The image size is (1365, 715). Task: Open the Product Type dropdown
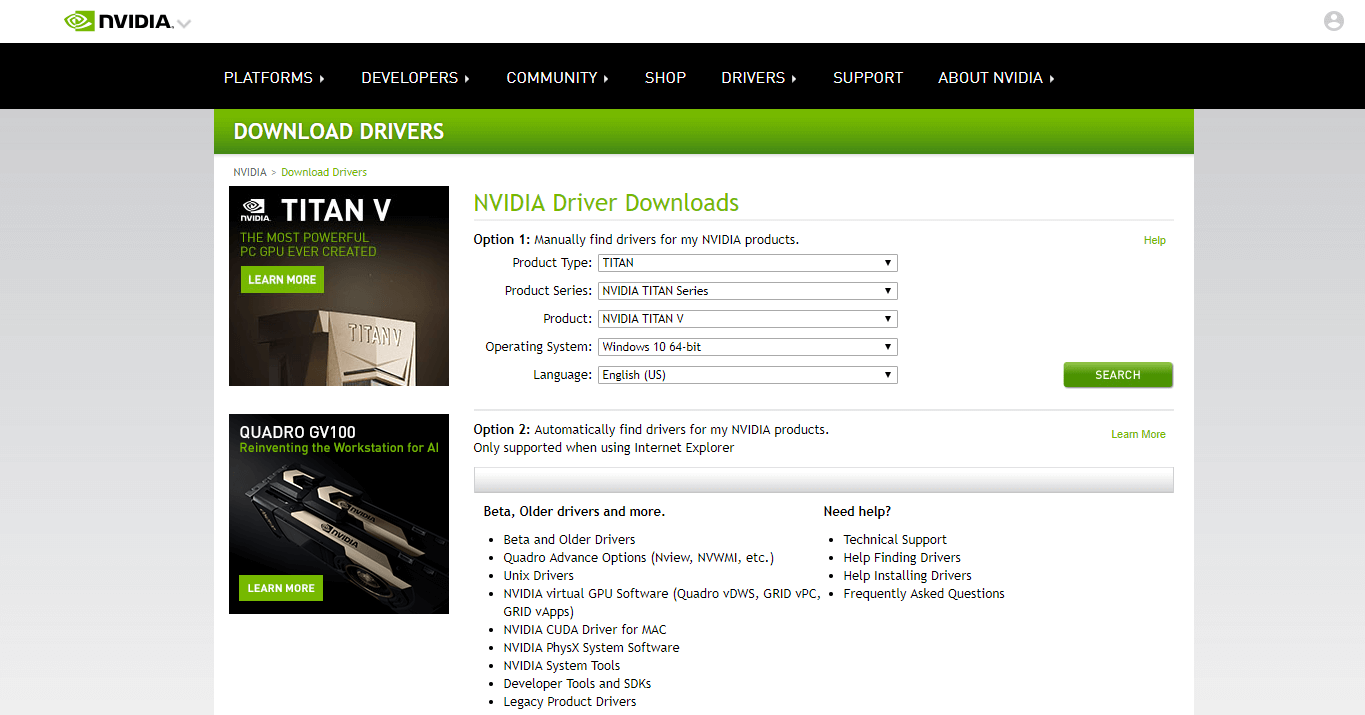[747, 263]
